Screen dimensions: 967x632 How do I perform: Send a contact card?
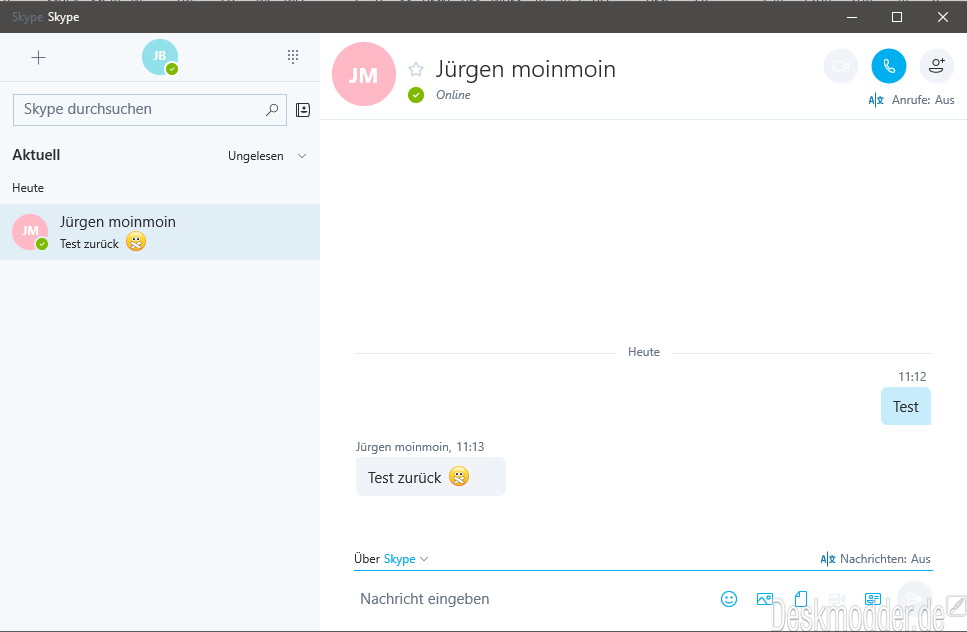[x=873, y=599]
